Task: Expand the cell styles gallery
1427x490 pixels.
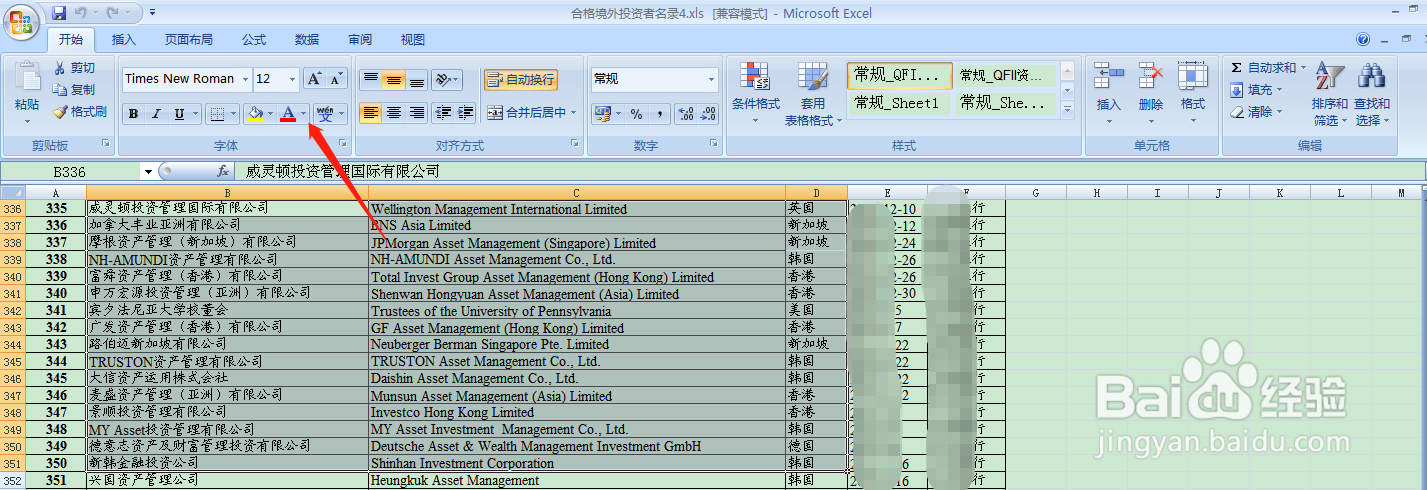Action: click(1067, 109)
